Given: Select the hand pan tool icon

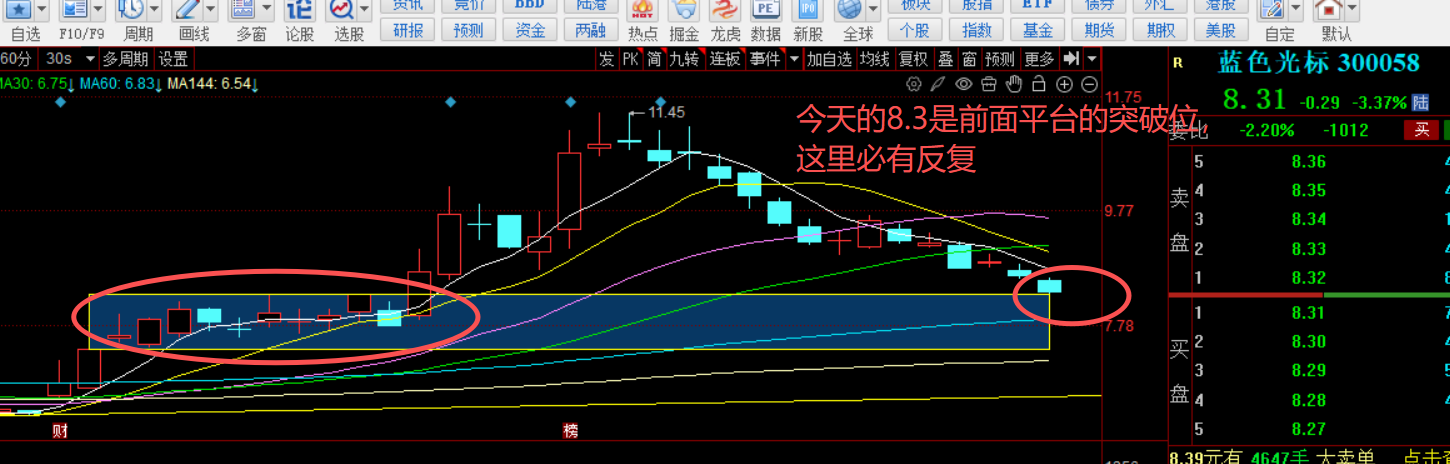Looking at the screenshot, I should [x=1014, y=84].
